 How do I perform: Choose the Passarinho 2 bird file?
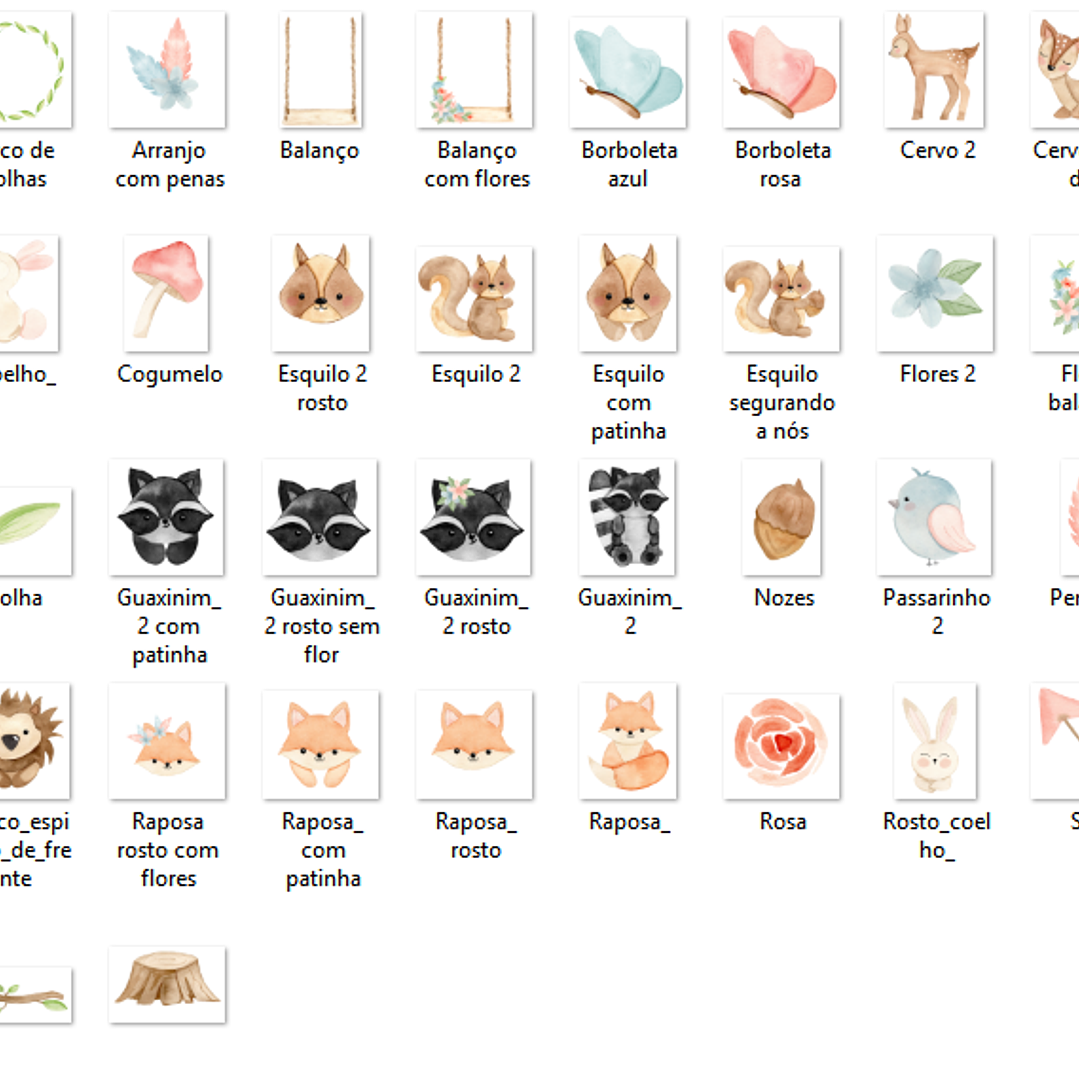point(934,517)
